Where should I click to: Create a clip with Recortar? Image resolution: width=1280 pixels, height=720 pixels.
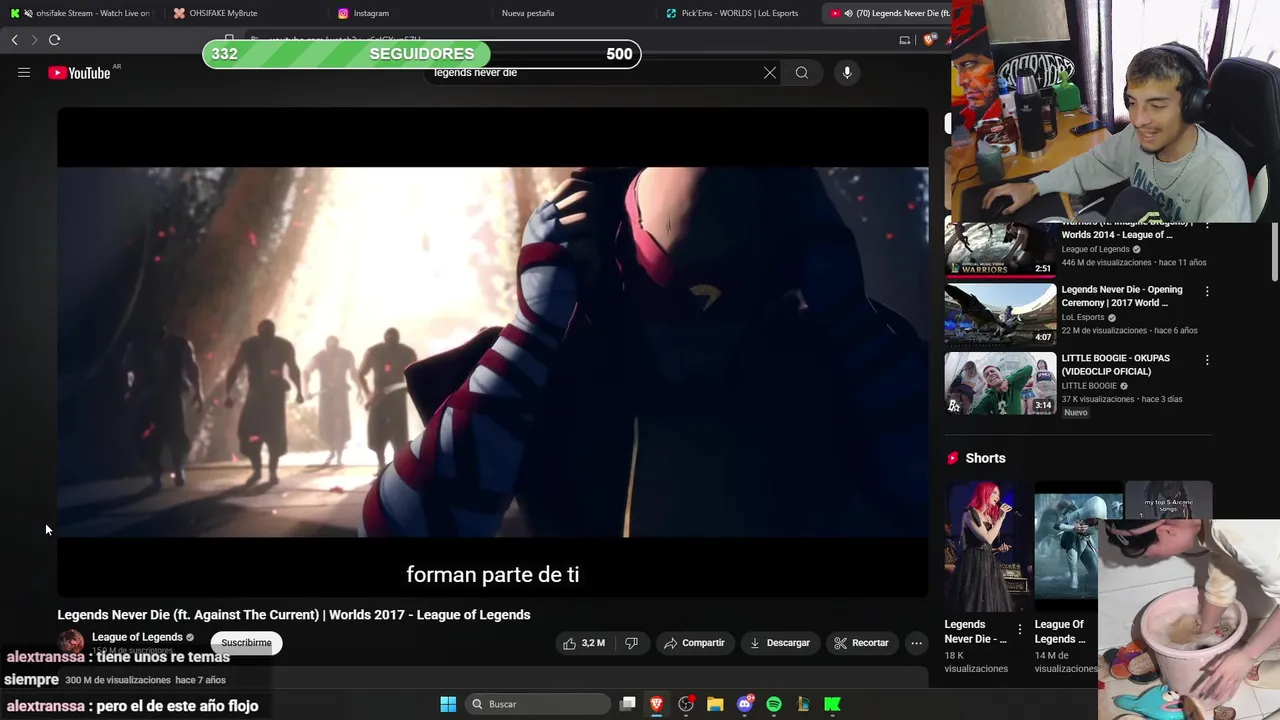click(x=862, y=643)
